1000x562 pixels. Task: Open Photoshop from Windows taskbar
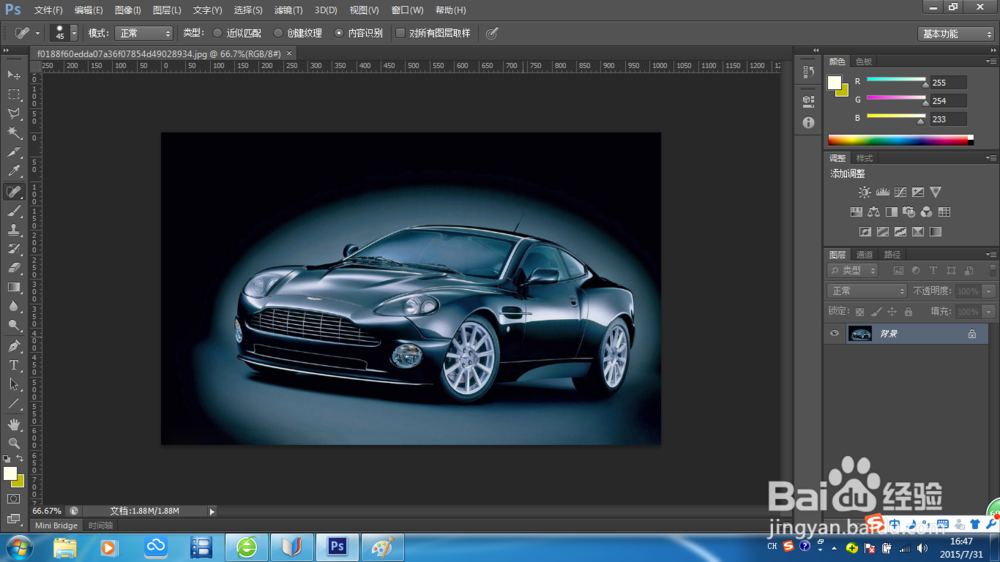[x=337, y=547]
